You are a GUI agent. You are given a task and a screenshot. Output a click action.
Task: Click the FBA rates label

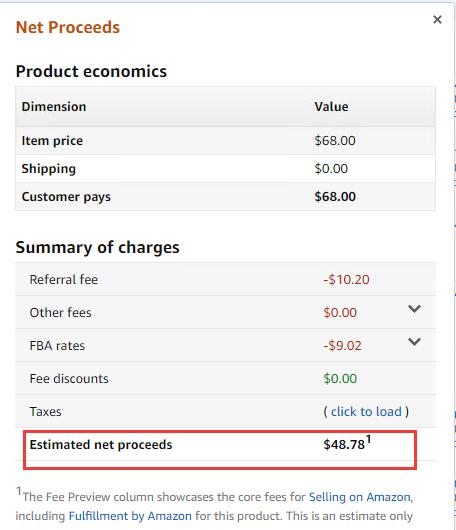pyautogui.click(x=57, y=345)
